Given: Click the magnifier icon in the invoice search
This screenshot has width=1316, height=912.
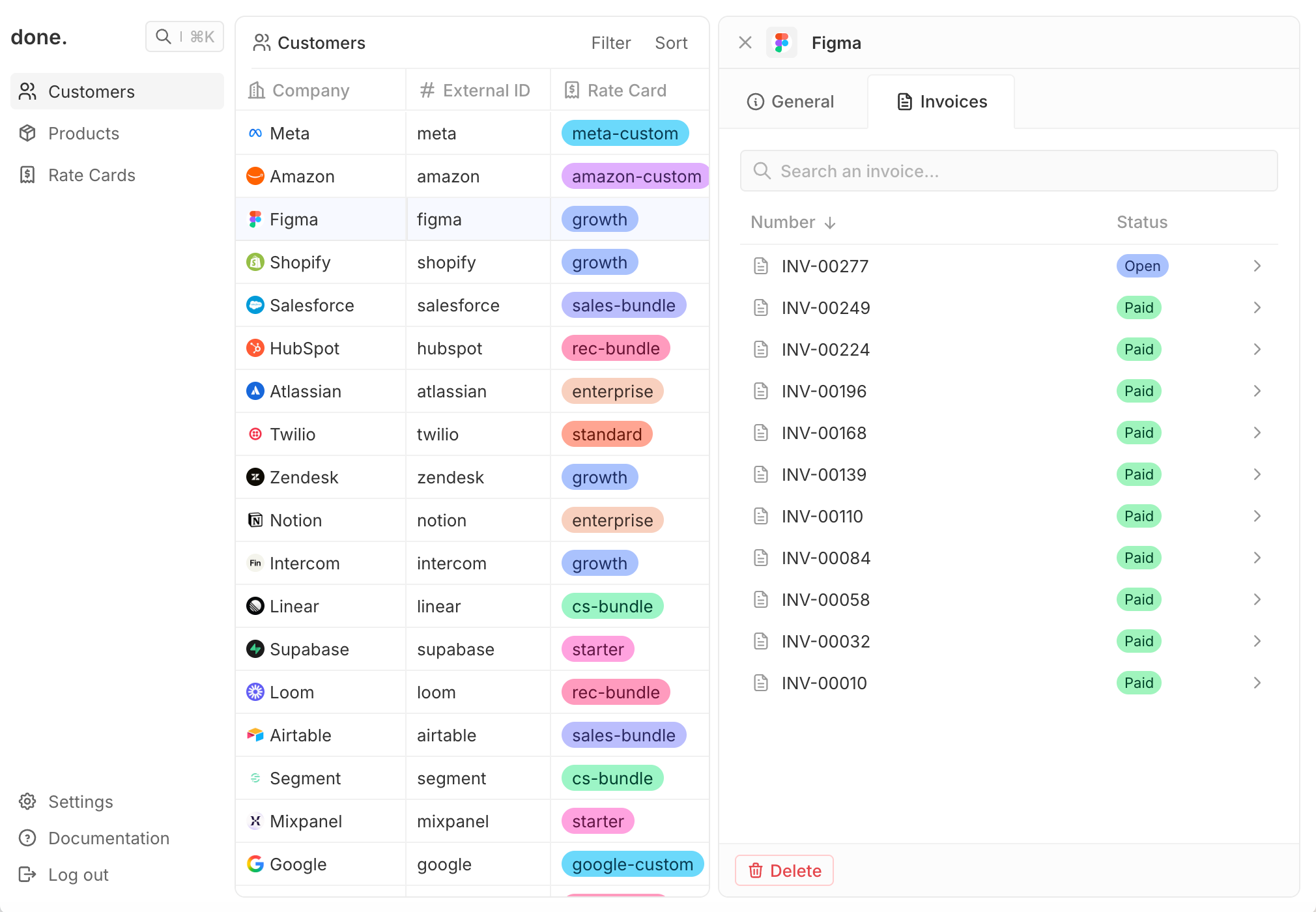Looking at the screenshot, I should (x=762, y=171).
